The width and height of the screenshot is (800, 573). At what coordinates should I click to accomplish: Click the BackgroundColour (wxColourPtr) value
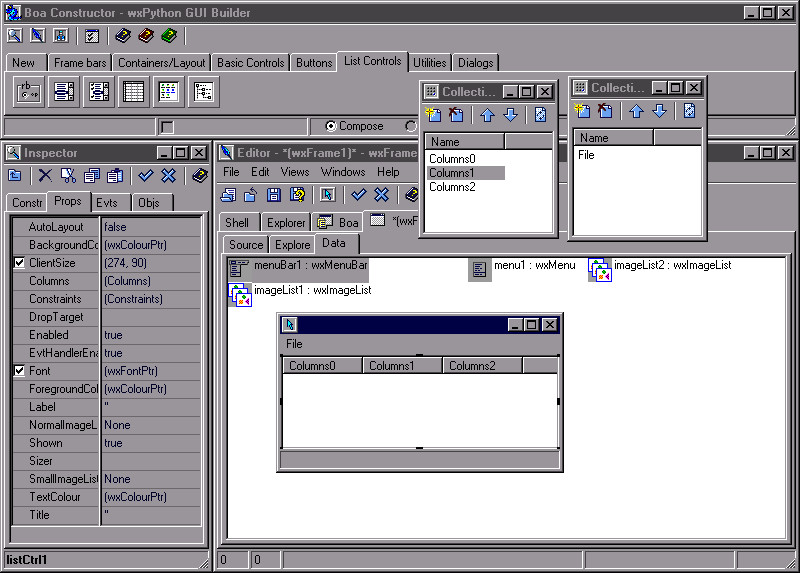pos(152,245)
